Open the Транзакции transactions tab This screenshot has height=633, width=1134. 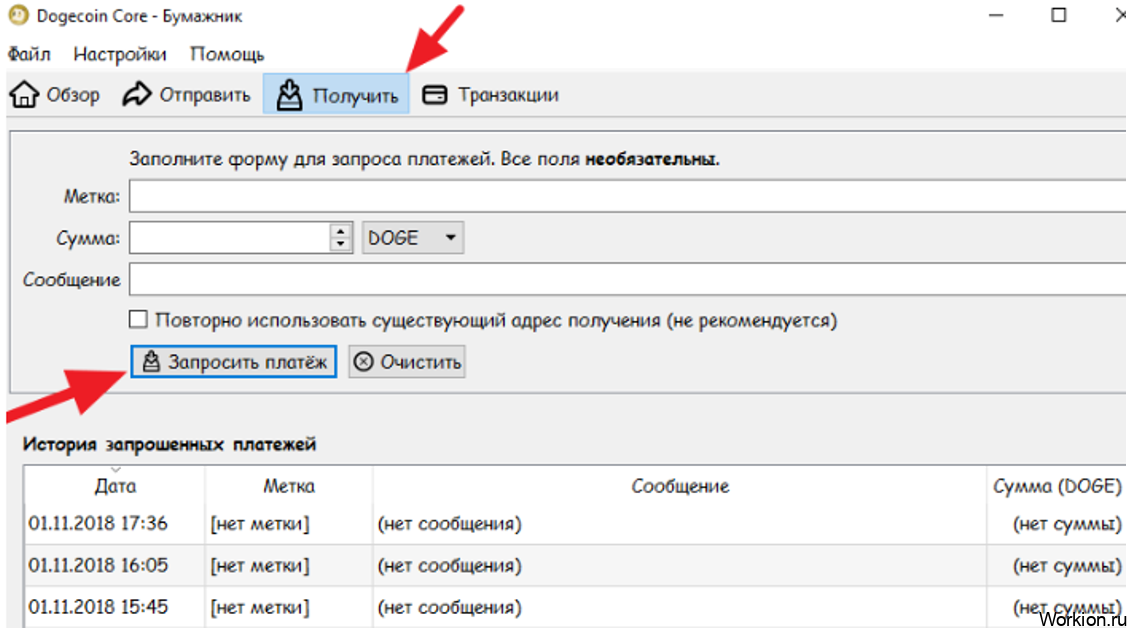(x=490, y=95)
